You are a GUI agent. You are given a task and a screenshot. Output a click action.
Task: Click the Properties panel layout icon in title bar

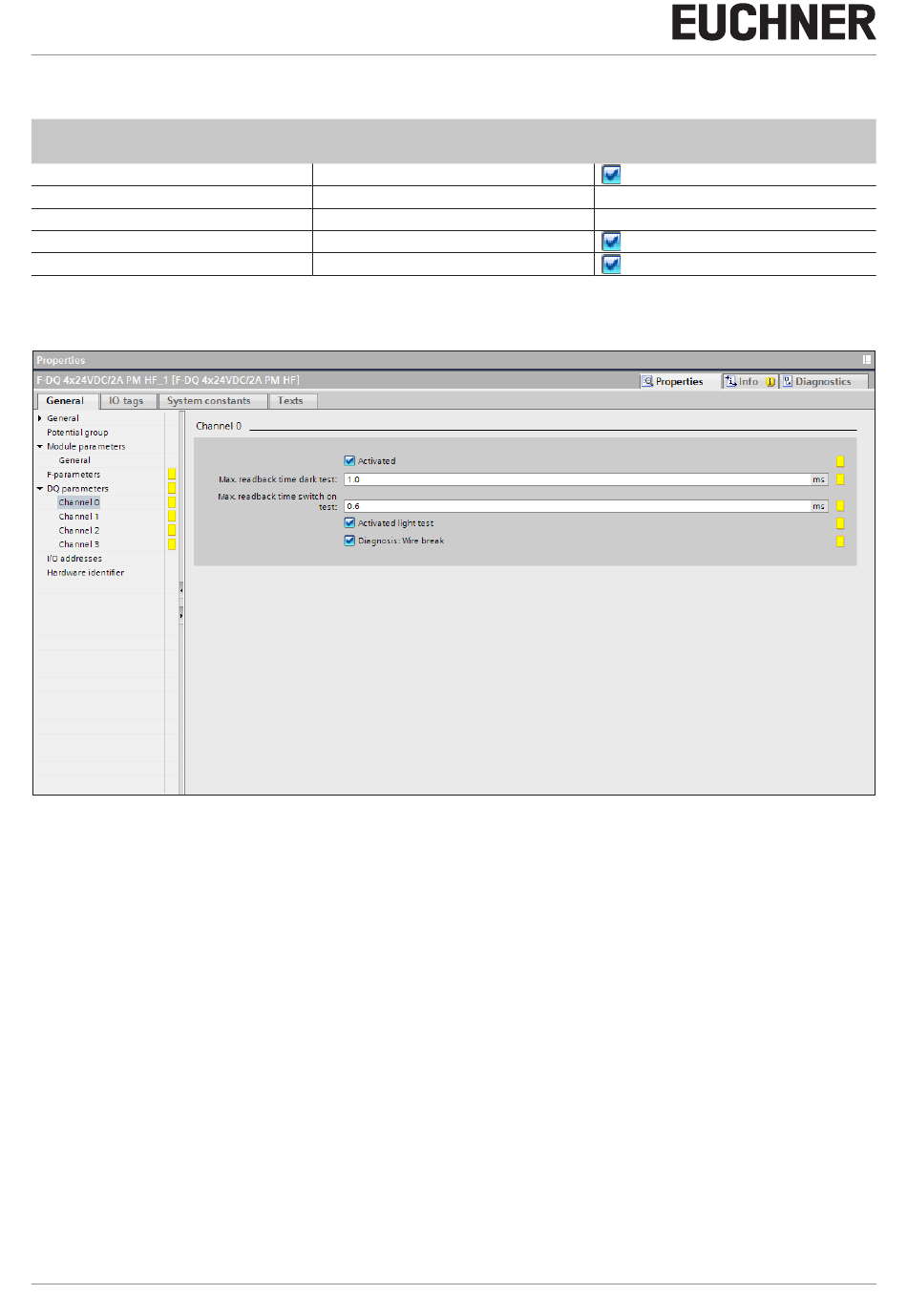[867, 360]
